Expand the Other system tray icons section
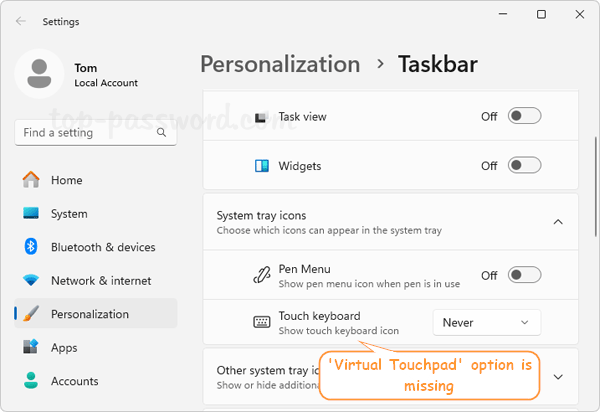 click(x=558, y=377)
